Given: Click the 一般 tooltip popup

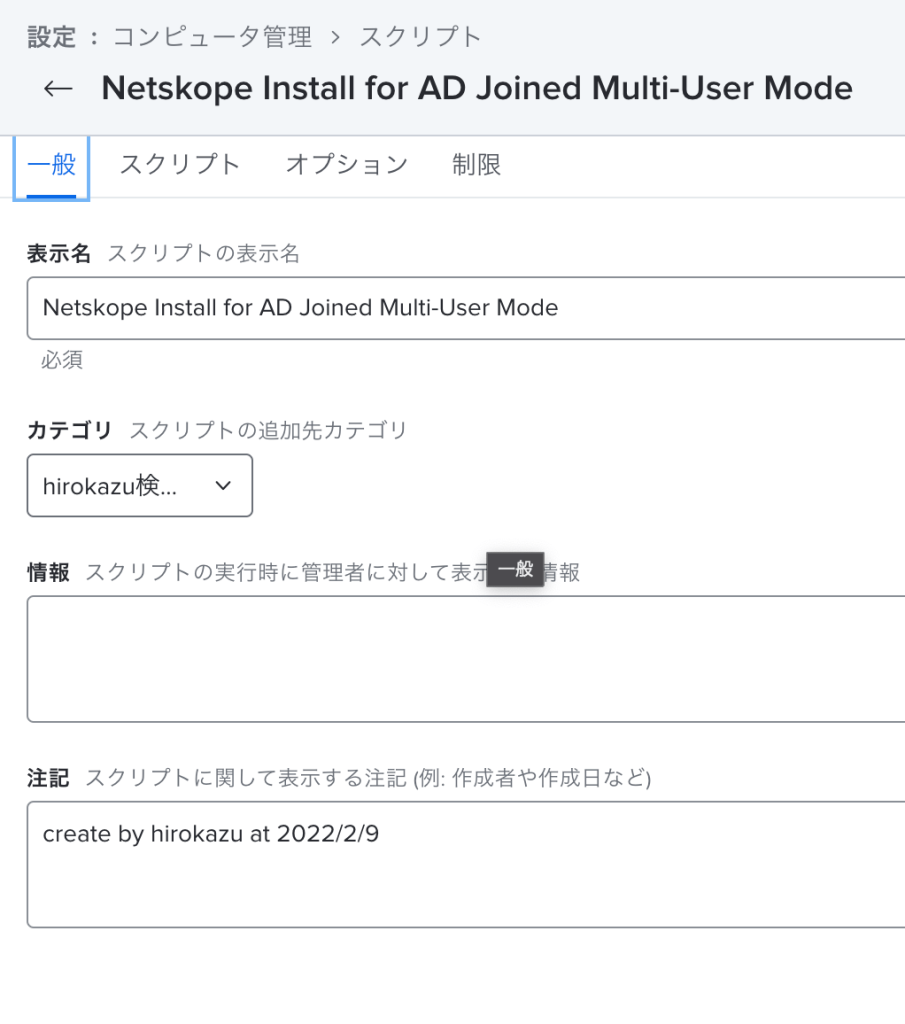Looking at the screenshot, I should (x=515, y=569).
